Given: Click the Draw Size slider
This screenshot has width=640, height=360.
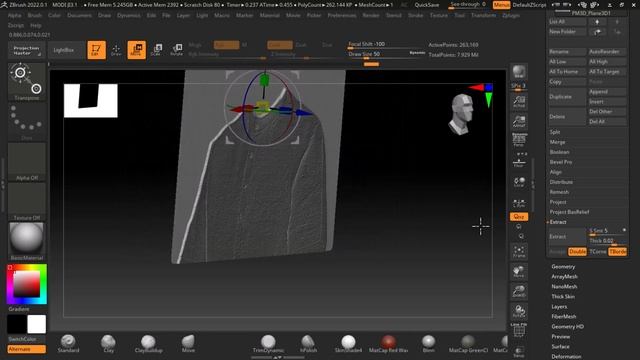Looking at the screenshot, I should click(386, 54).
